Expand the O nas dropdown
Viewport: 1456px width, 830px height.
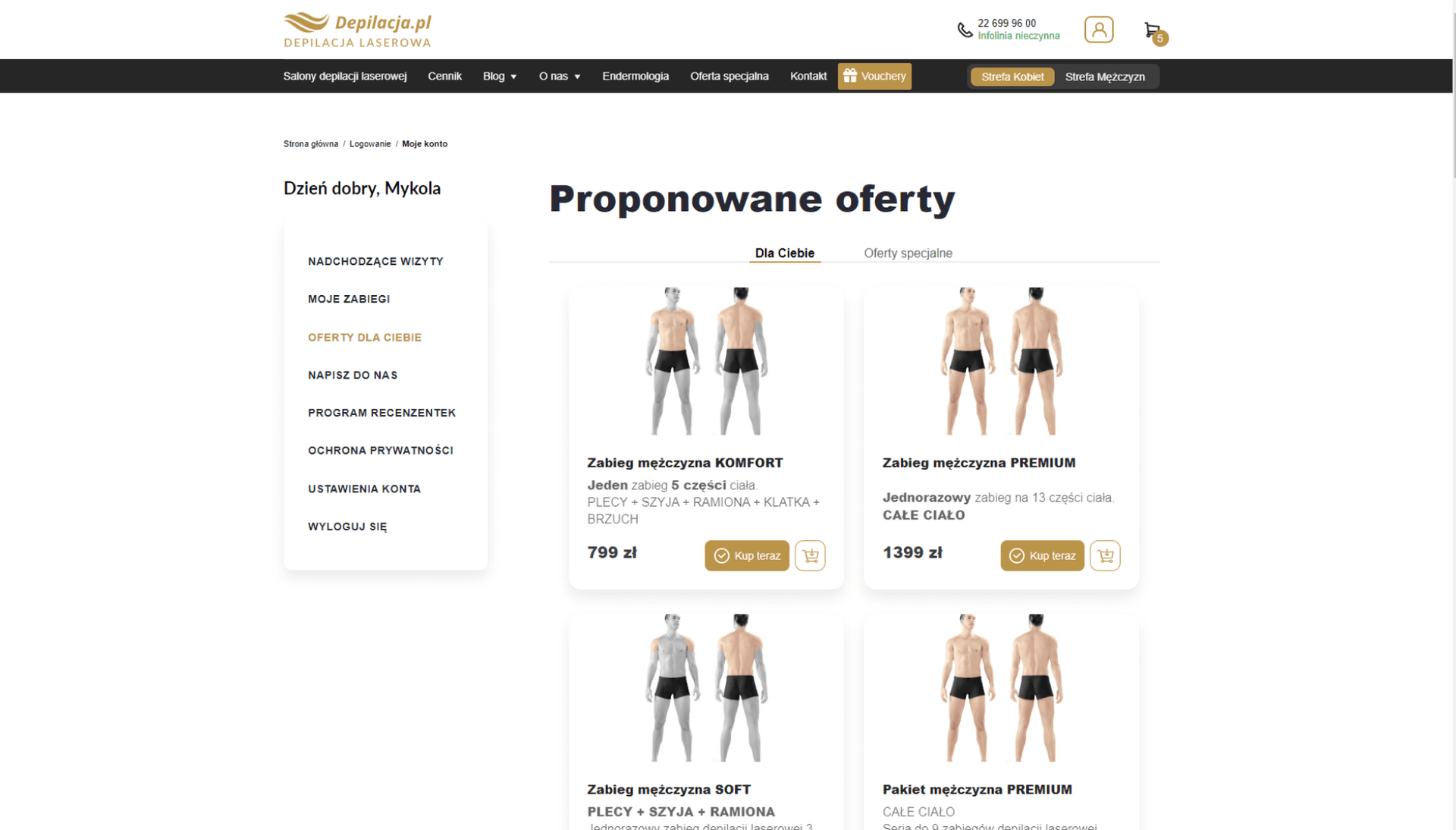(560, 76)
